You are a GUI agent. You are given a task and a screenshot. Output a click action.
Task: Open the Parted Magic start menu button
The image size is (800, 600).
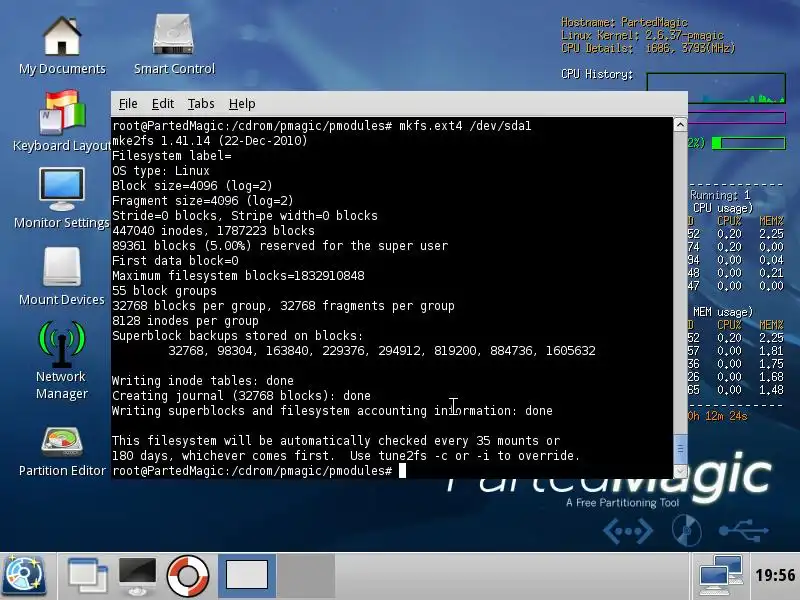pyautogui.click(x=24, y=576)
